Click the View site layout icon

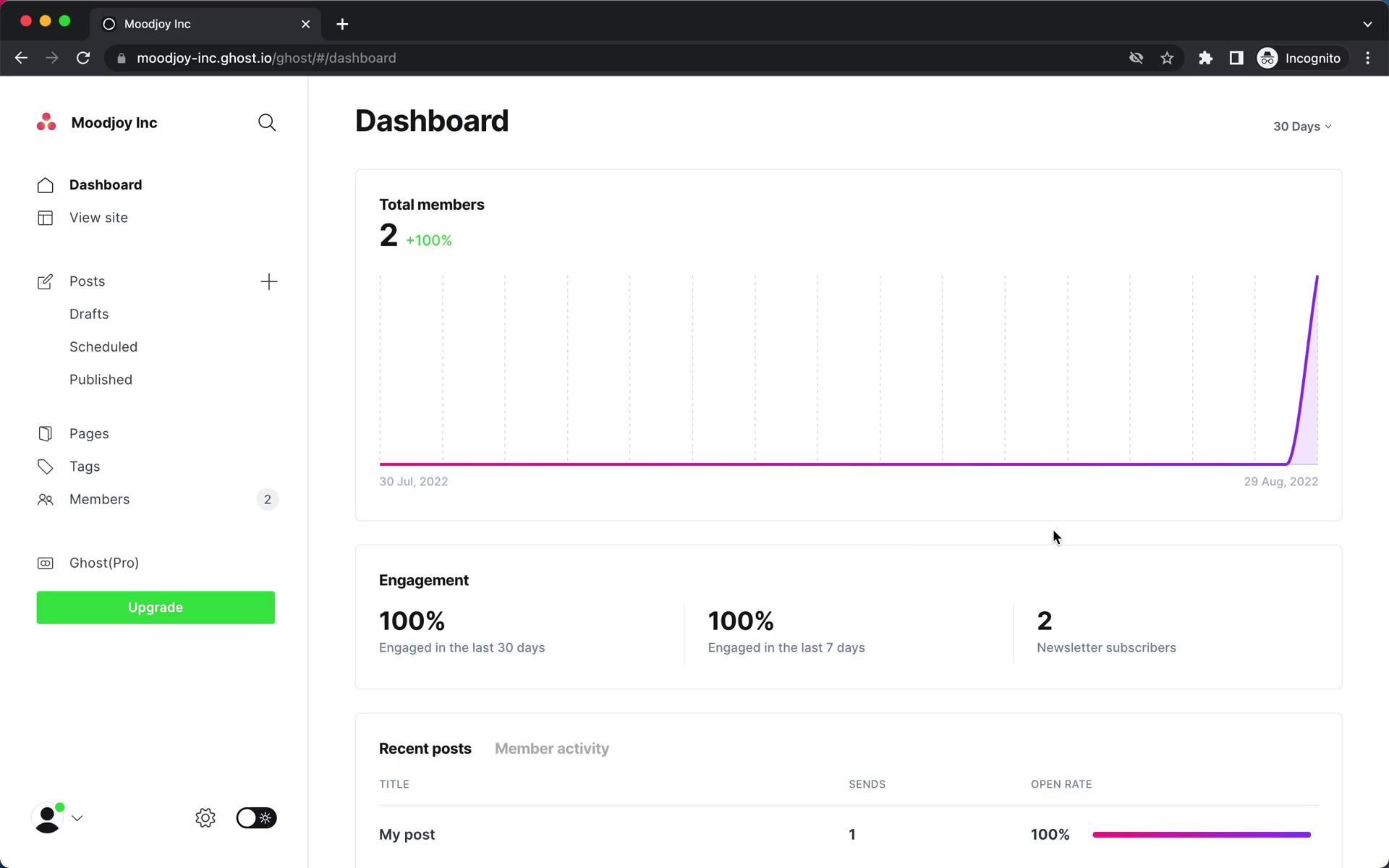coord(45,218)
